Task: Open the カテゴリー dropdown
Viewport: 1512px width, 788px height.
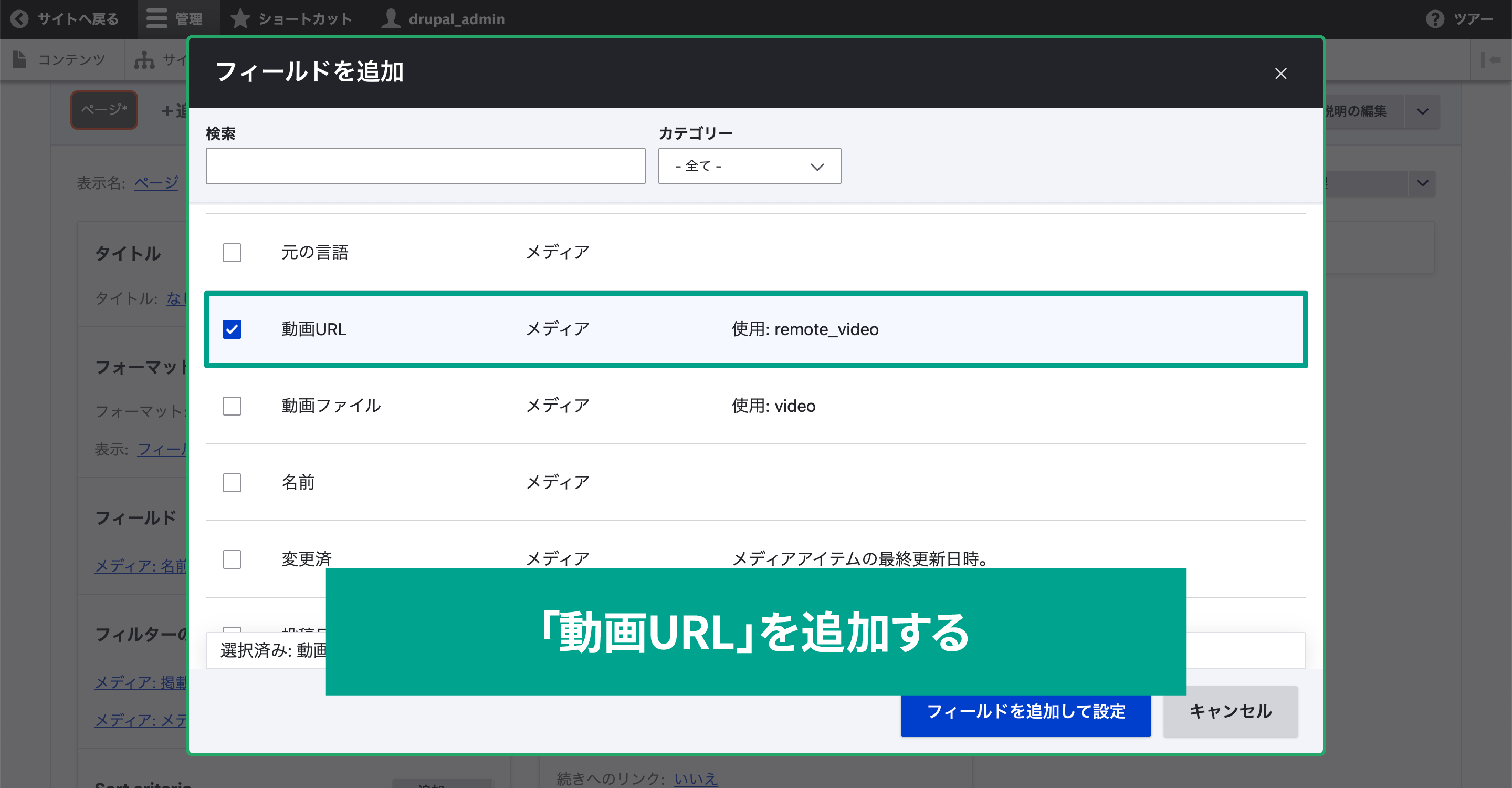Action: 749,166
